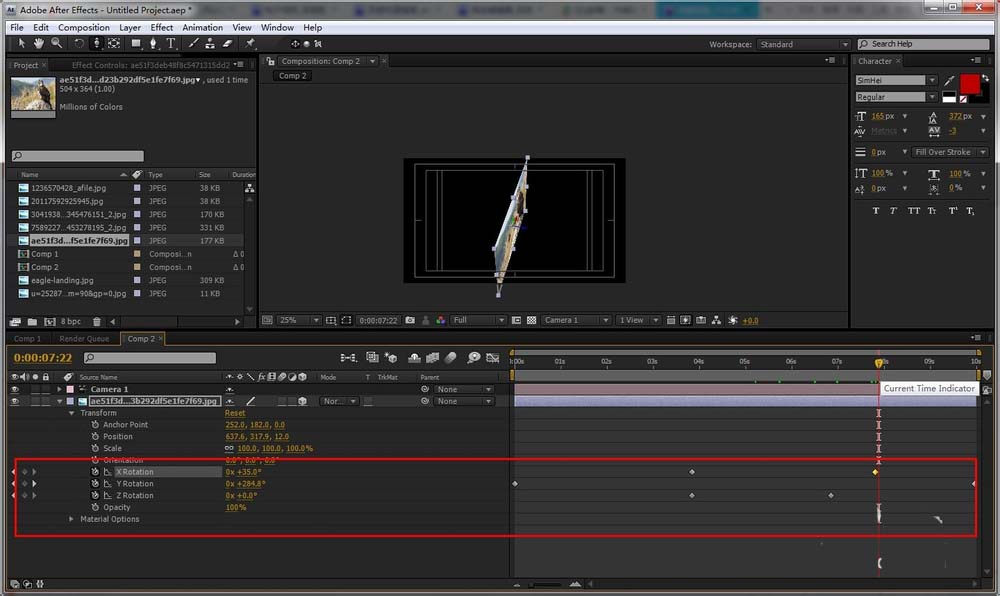Activate the Pen tool
Image resolution: width=1000 pixels, height=596 pixels.
click(x=152, y=43)
